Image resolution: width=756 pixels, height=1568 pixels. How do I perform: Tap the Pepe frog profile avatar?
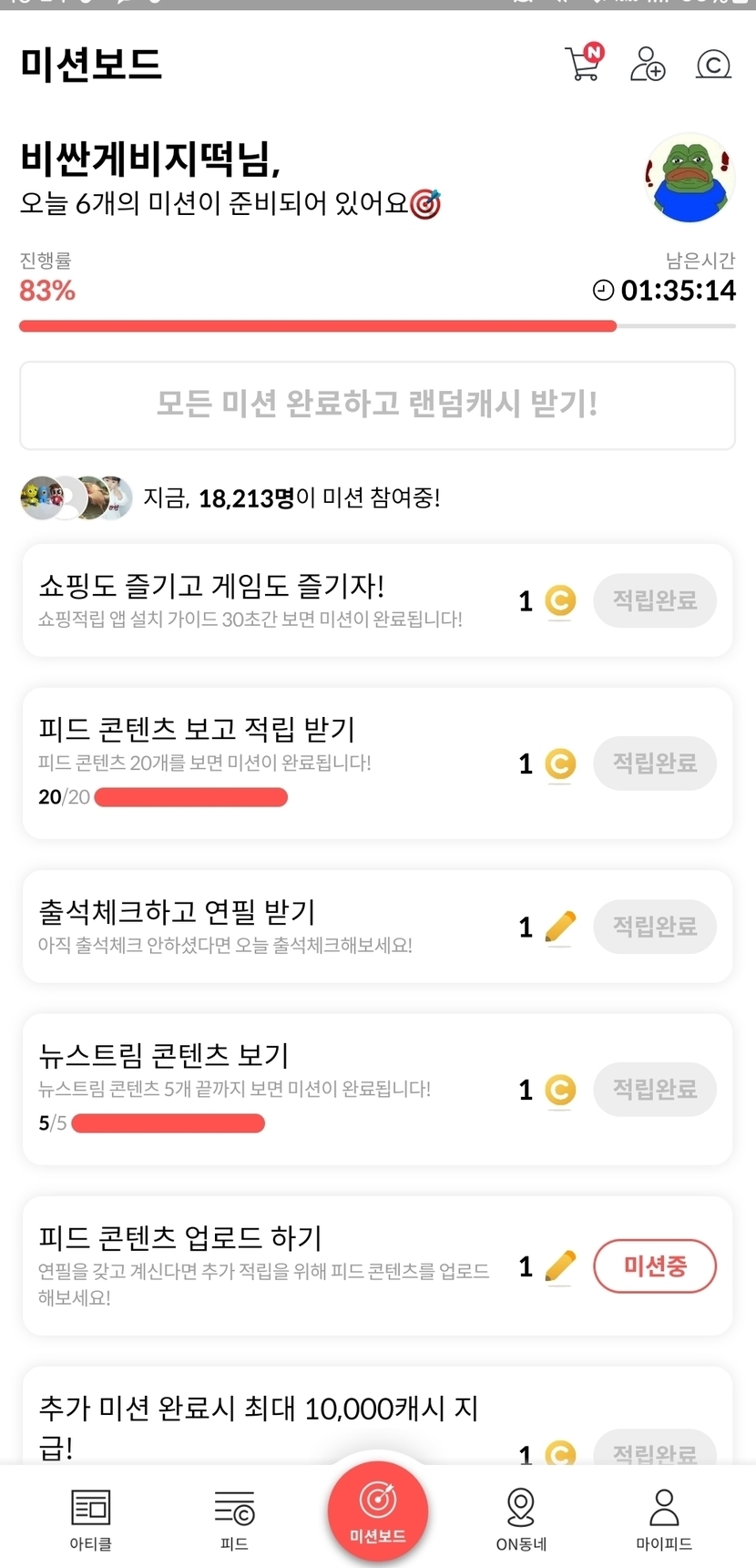tap(690, 179)
